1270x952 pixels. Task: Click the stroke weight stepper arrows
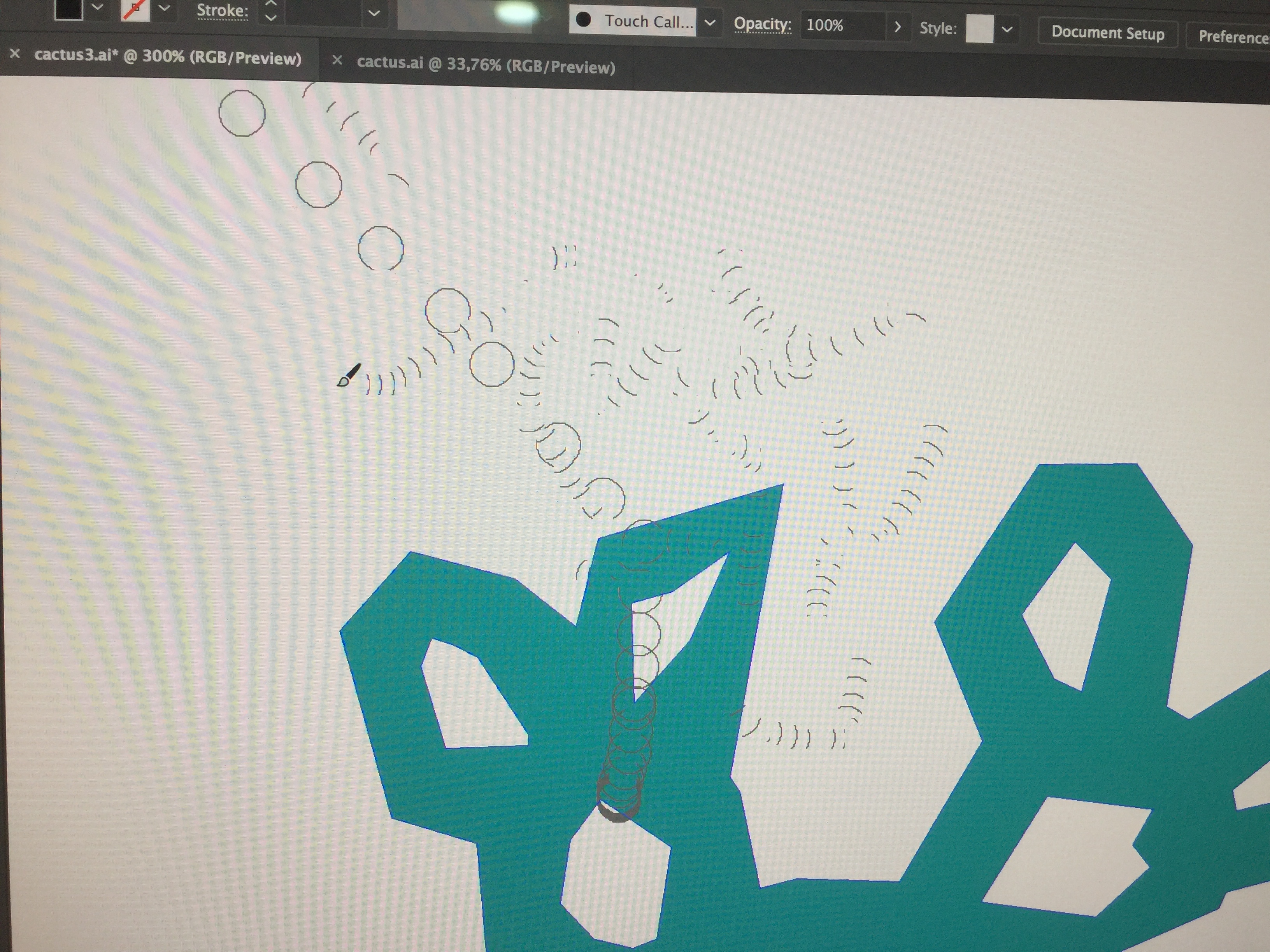271,10
